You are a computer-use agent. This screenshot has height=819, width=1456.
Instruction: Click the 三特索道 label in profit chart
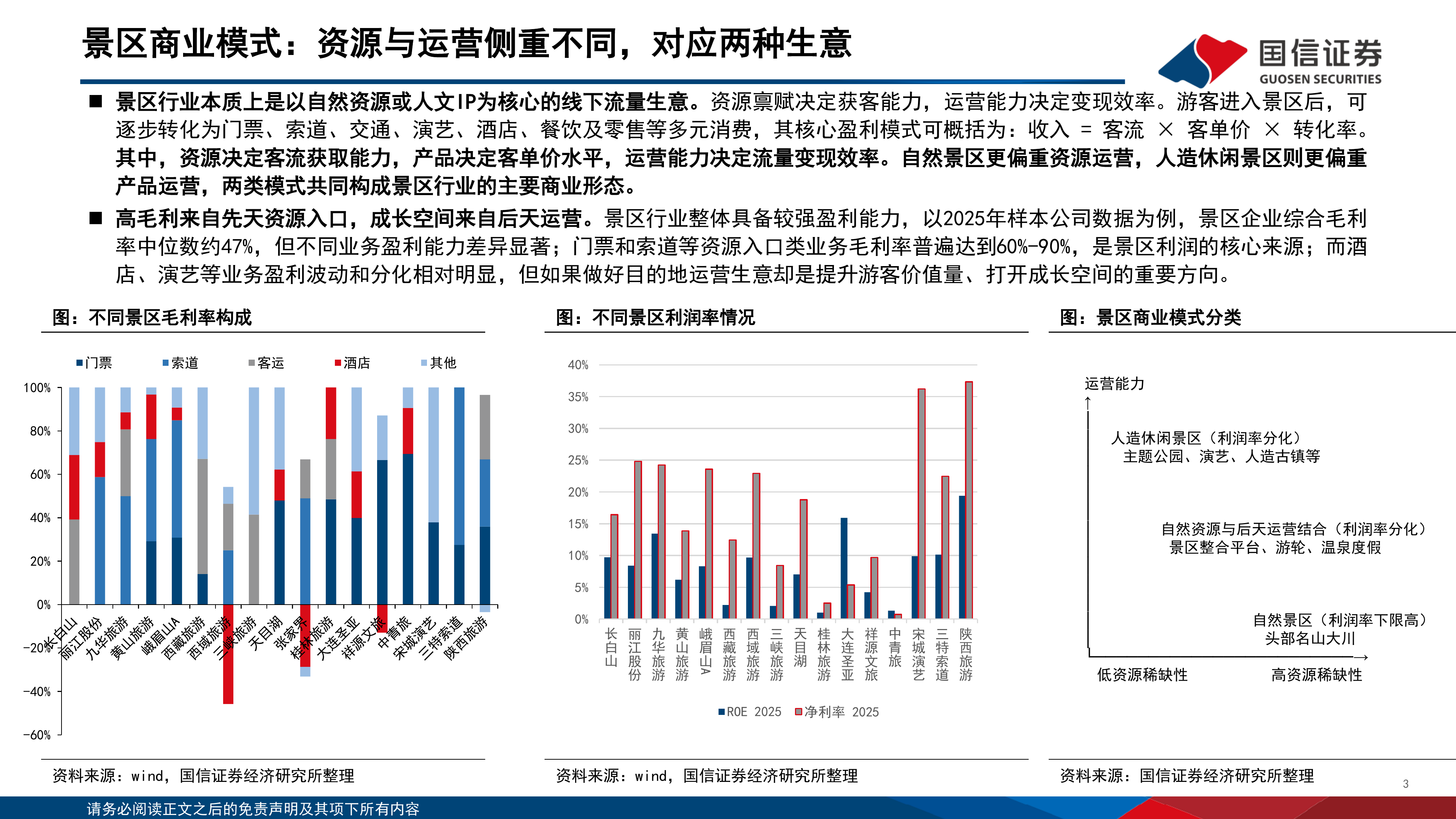coord(942,654)
